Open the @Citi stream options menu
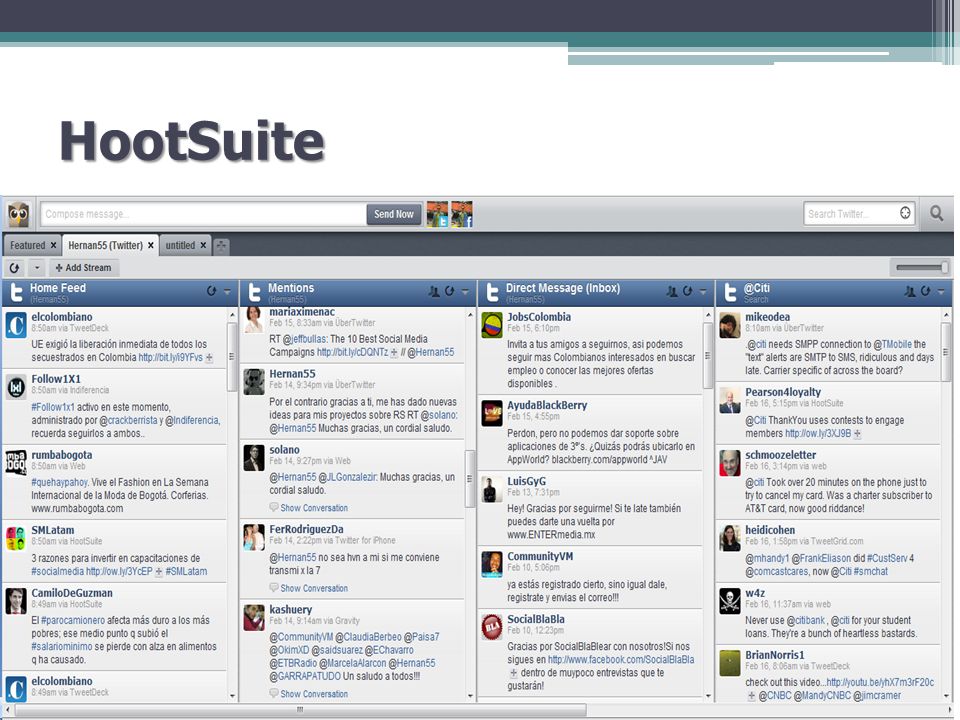Screen dimensions: 960x720 tap(941, 292)
